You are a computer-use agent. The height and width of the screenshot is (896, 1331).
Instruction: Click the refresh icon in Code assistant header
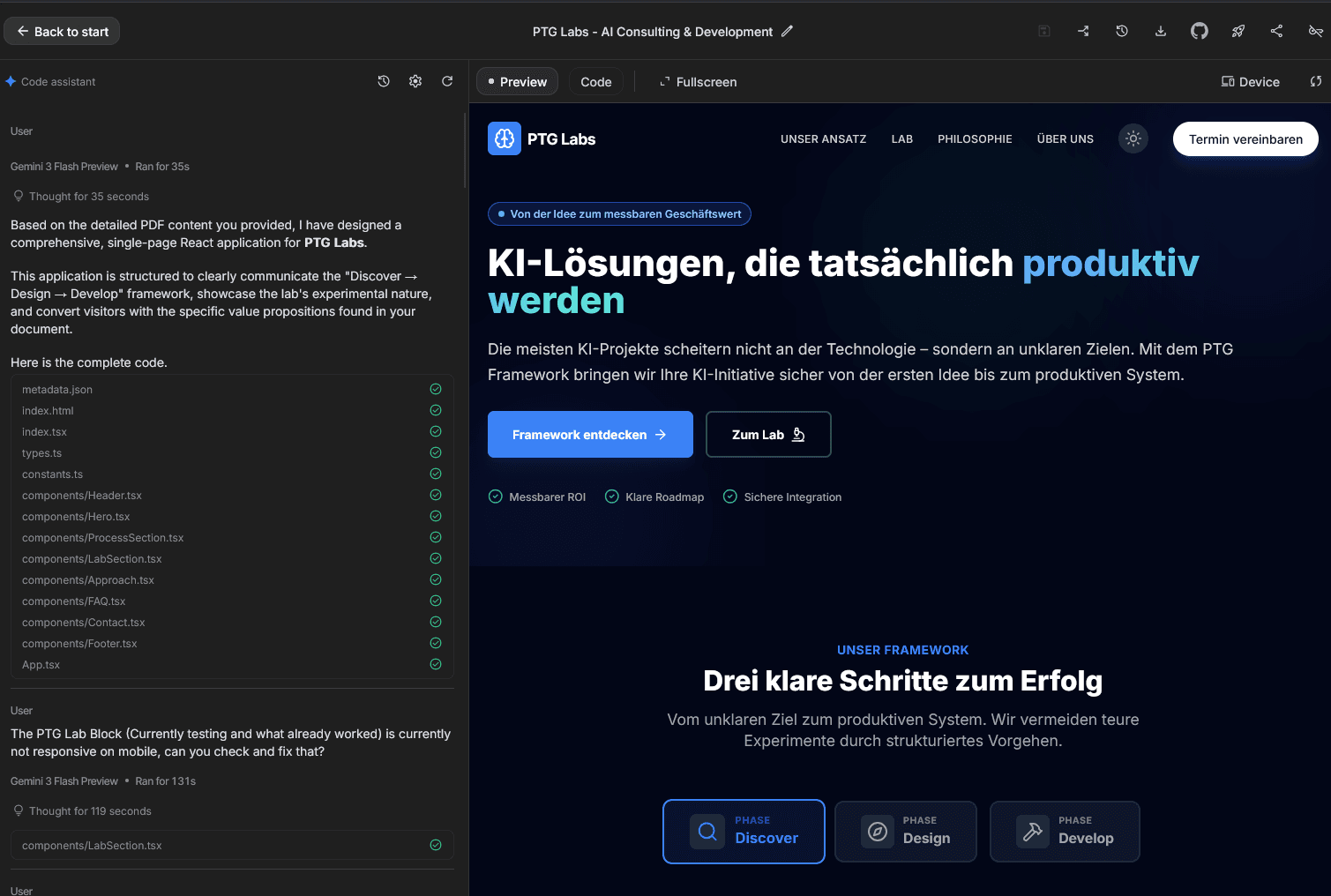click(x=447, y=81)
